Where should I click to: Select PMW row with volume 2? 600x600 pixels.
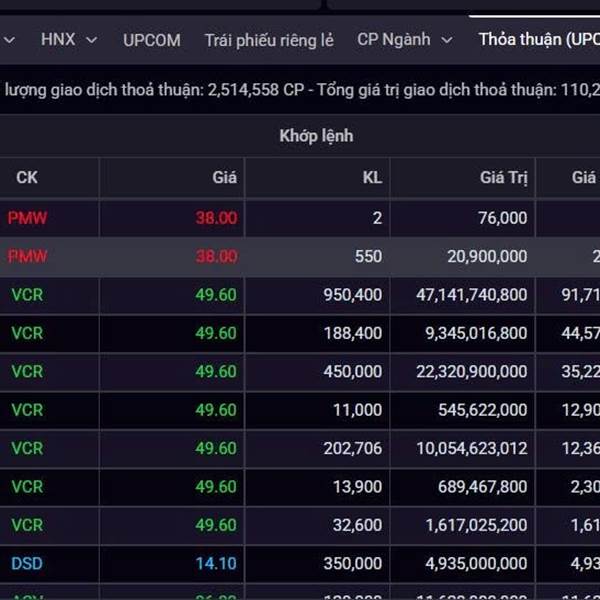click(300, 218)
